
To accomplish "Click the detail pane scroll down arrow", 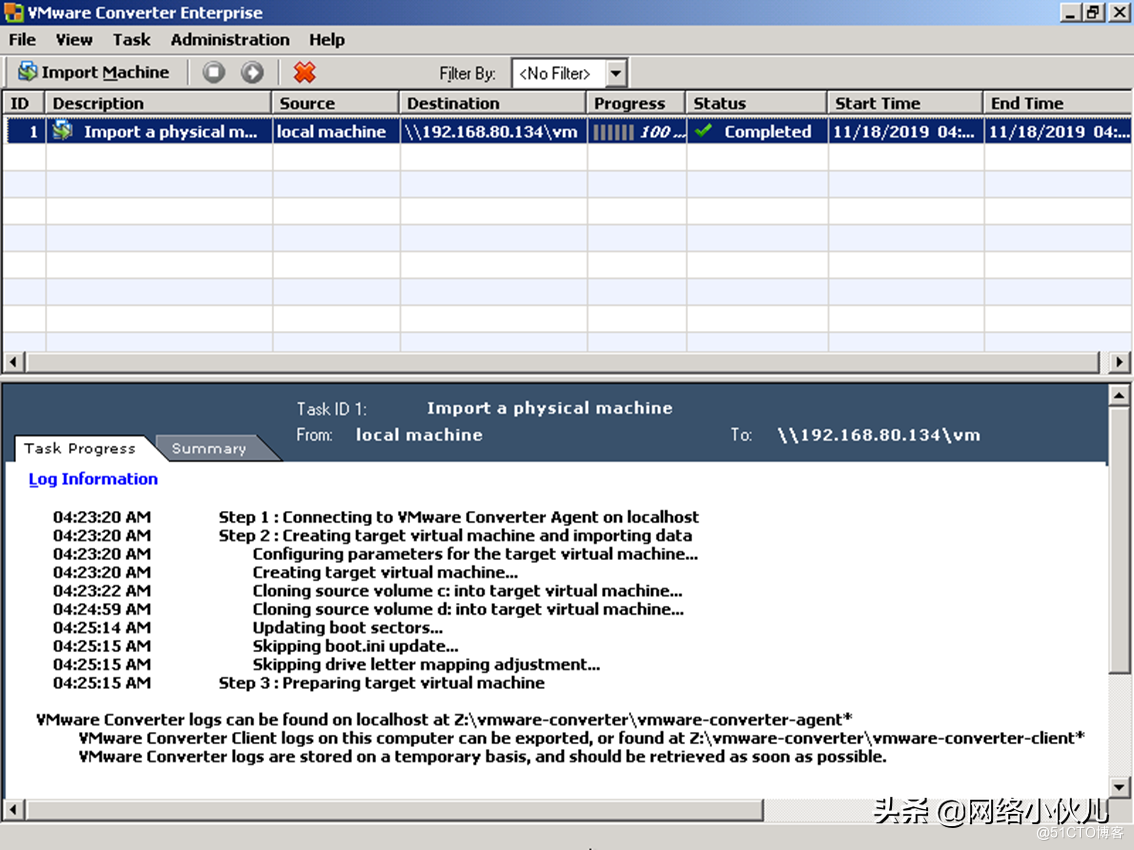I will click(1119, 787).
